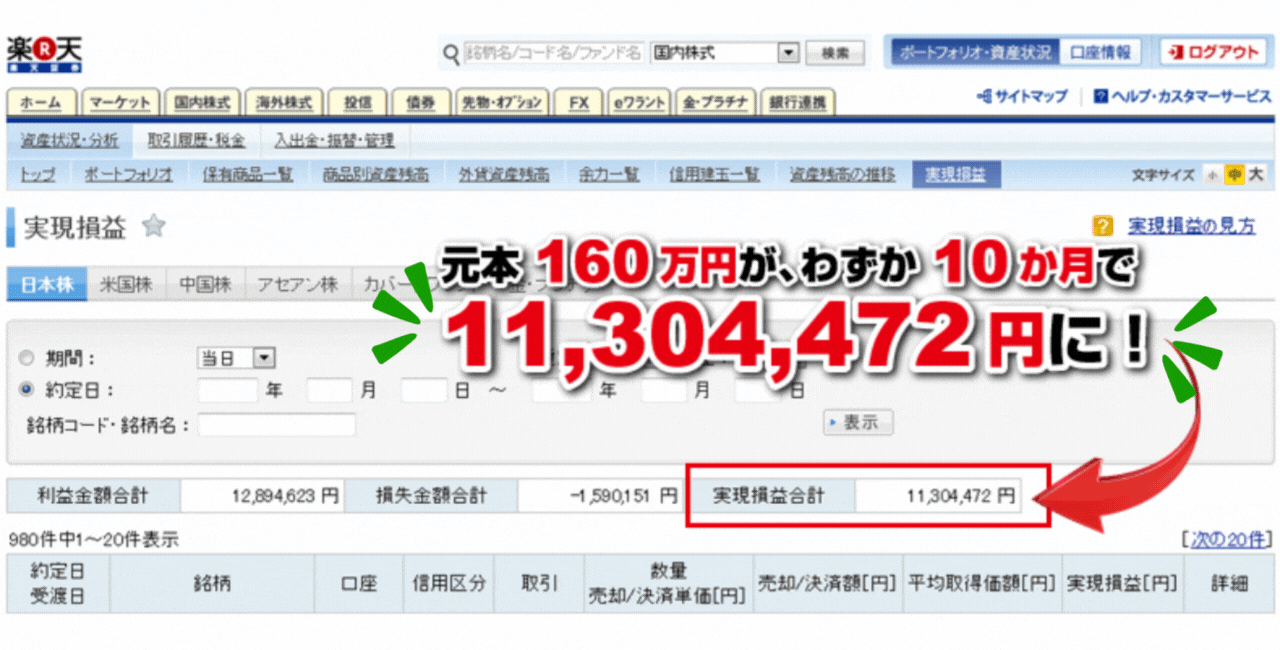Switch to the 米国株 tab
This screenshot has height=650, width=1280.
click(126, 284)
